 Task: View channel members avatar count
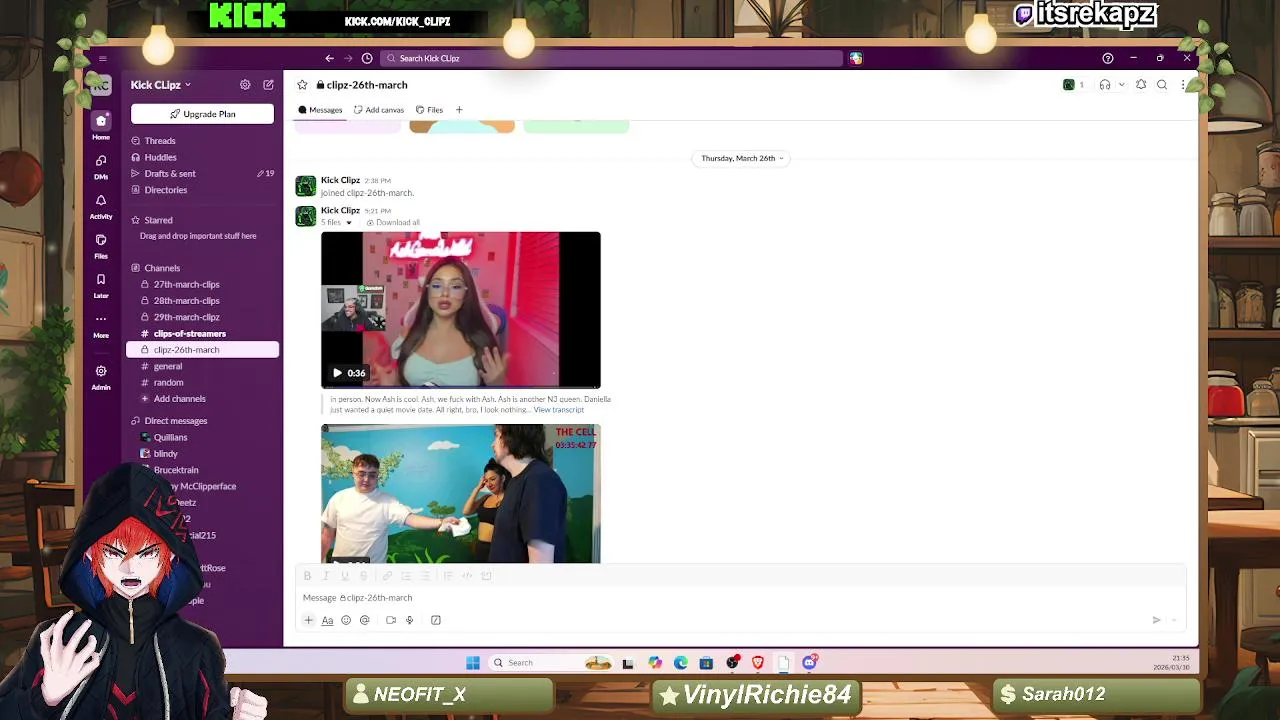(1074, 85)
